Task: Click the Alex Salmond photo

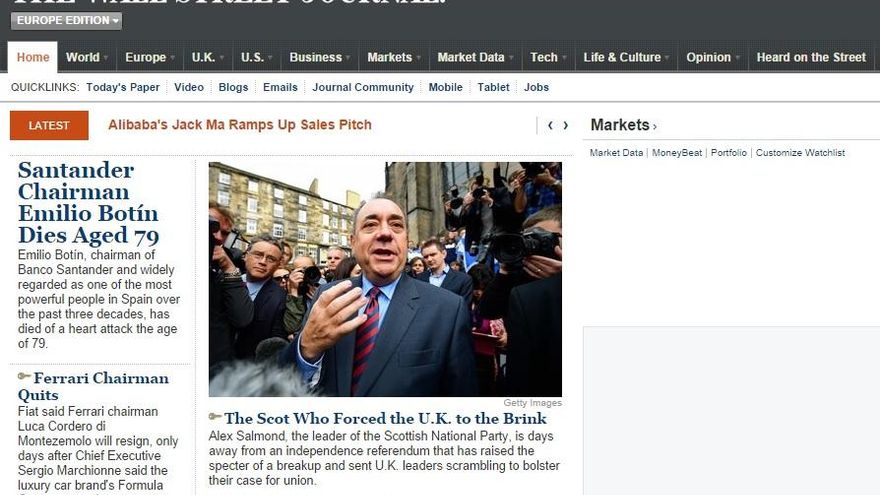Action: coord(385,279)
